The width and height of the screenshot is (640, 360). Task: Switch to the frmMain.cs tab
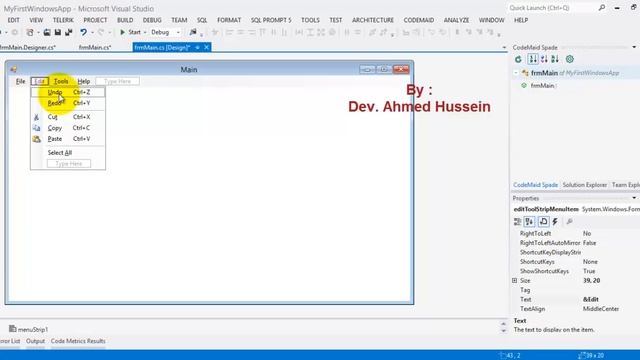(95, 47)
